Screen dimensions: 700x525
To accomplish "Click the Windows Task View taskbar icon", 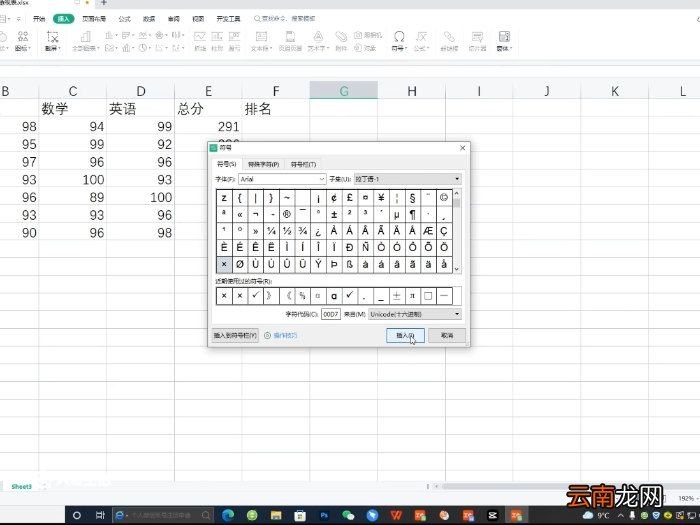I will [x=100, y=515].
